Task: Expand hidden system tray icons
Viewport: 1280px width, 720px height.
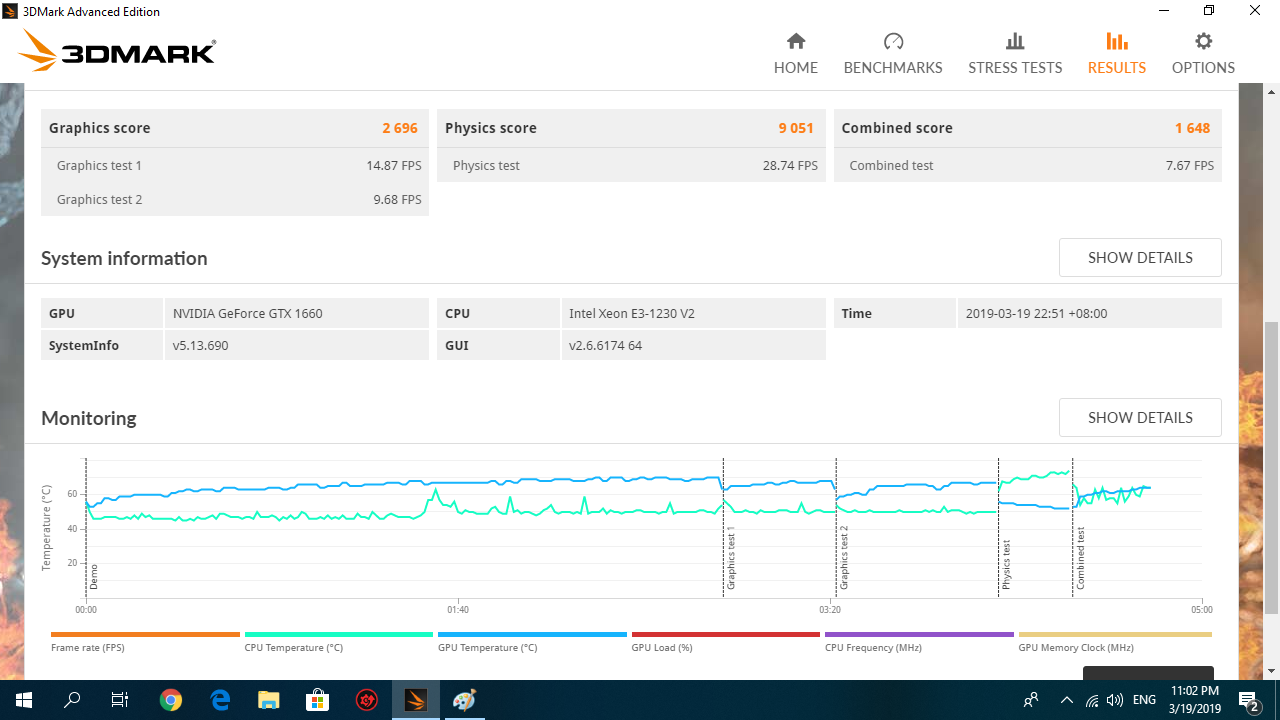Action: coord(1066,700)
